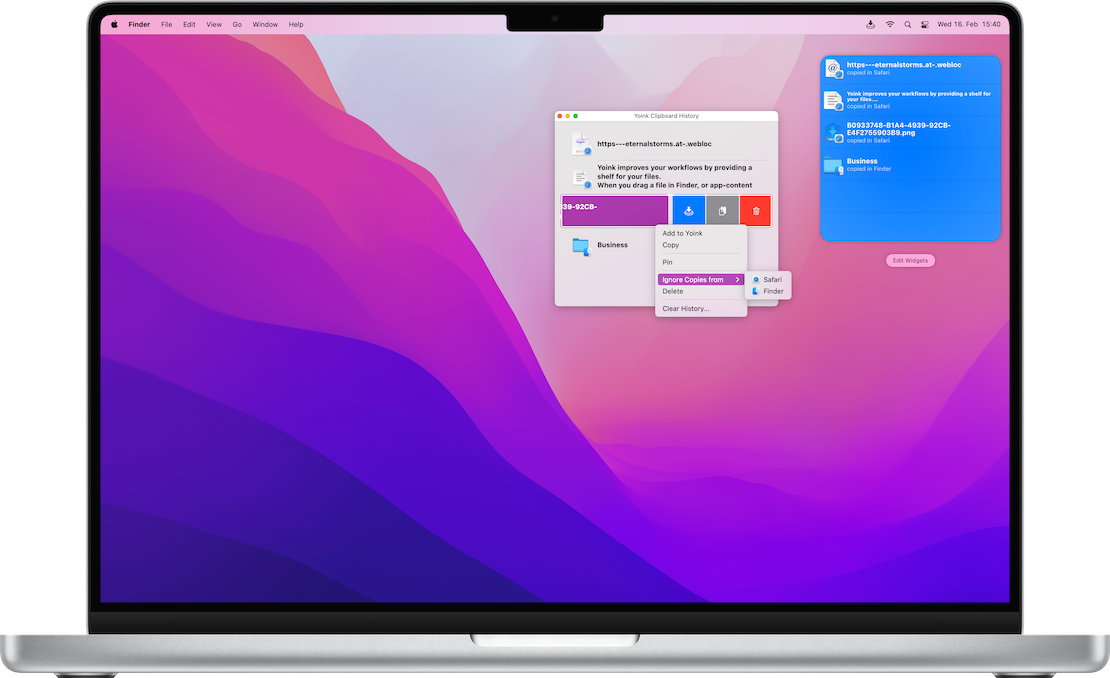
Task: Choose Pin in the context menu
Action: pyautogui.click(x=668, y=262)
